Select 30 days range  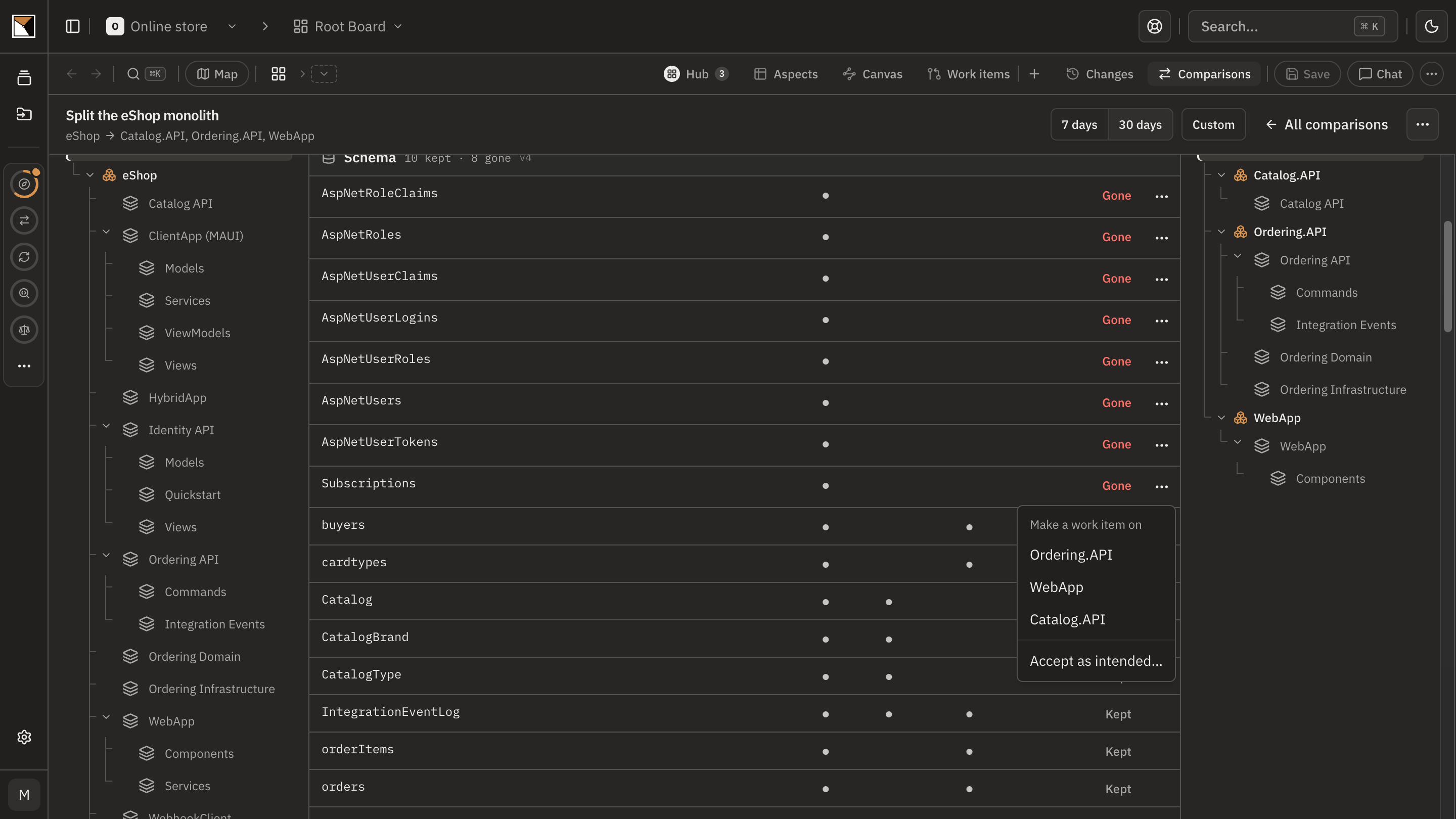click(1140, 124)
